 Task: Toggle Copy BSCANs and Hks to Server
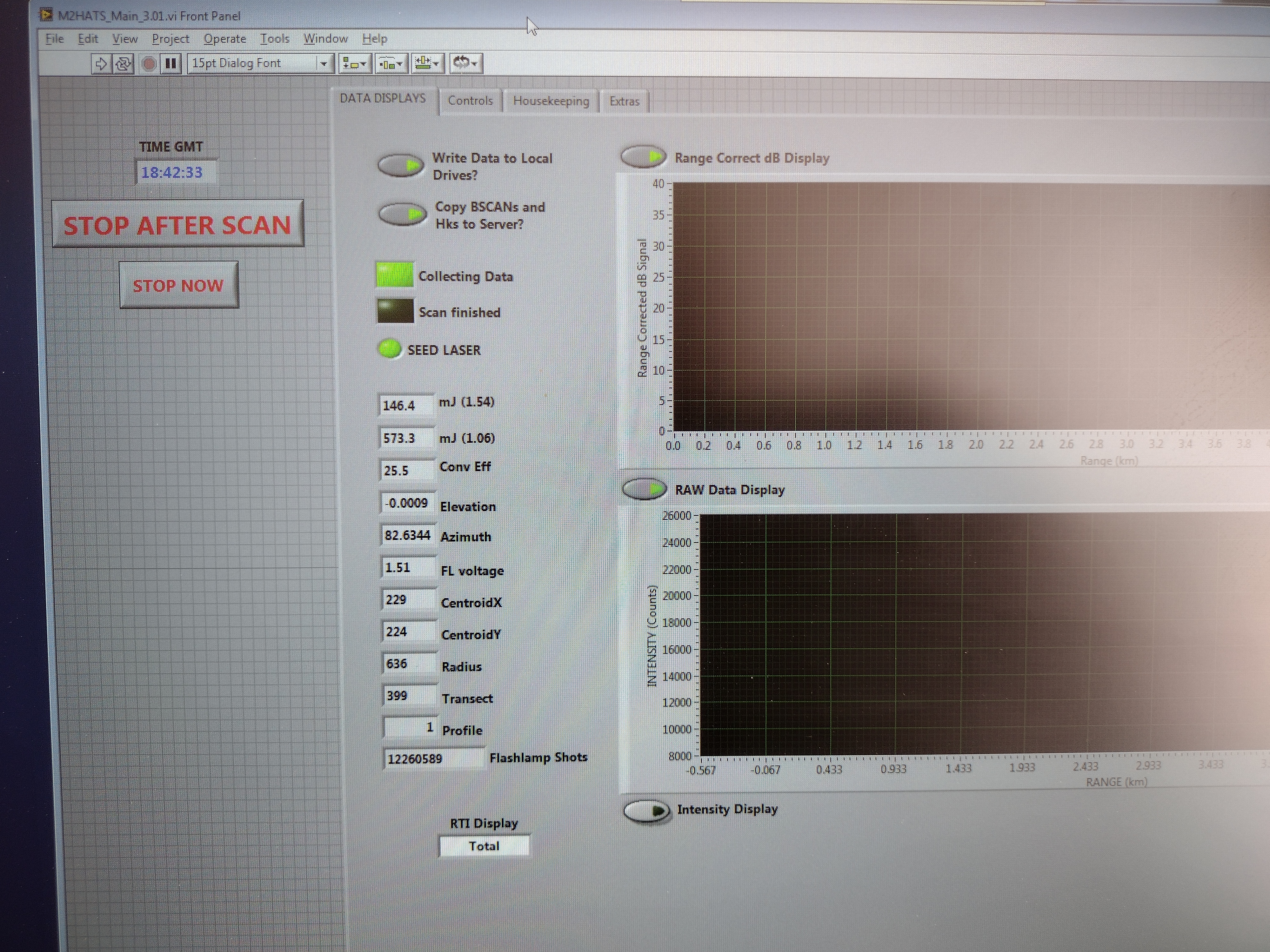coord(403,215)
